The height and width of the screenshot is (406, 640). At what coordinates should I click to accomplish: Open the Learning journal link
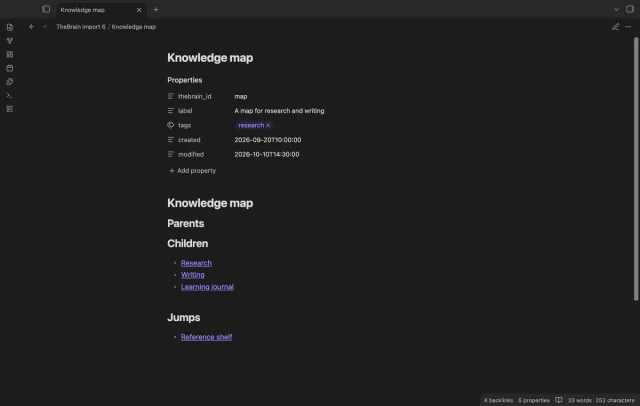pos(207,287)
